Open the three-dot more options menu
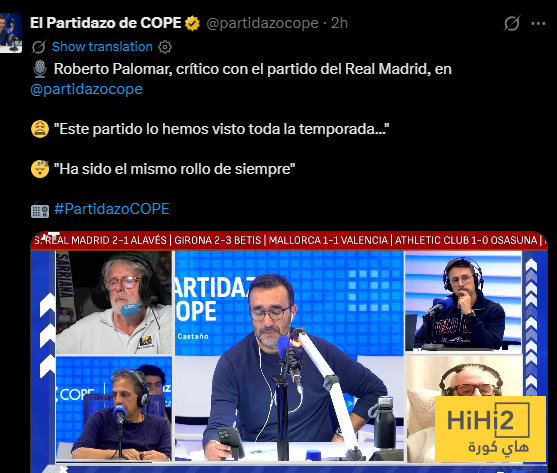557x473 pixels. (x=538, y=23)
